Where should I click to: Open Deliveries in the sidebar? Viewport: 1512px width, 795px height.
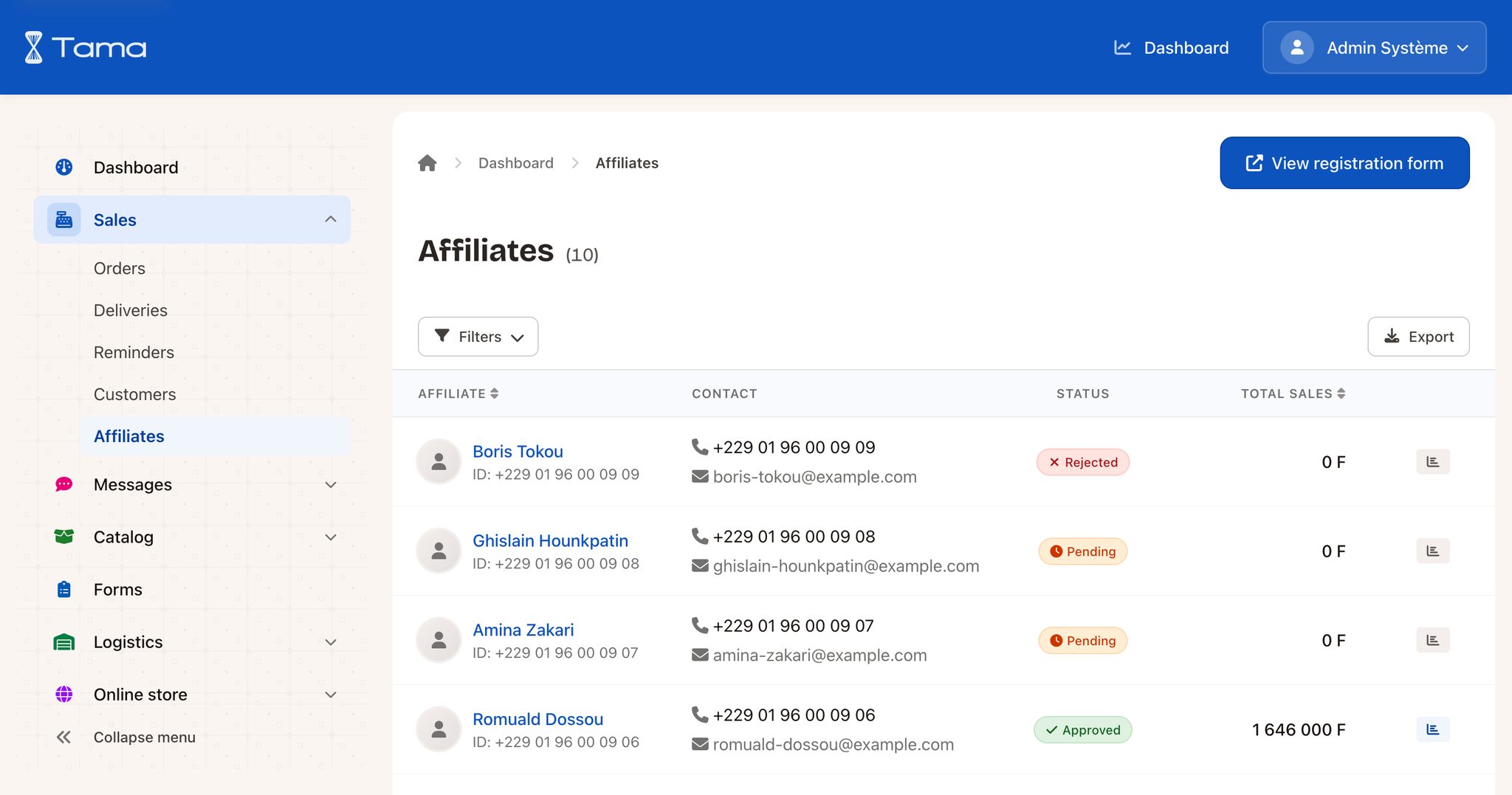click(x=131, y=311)
